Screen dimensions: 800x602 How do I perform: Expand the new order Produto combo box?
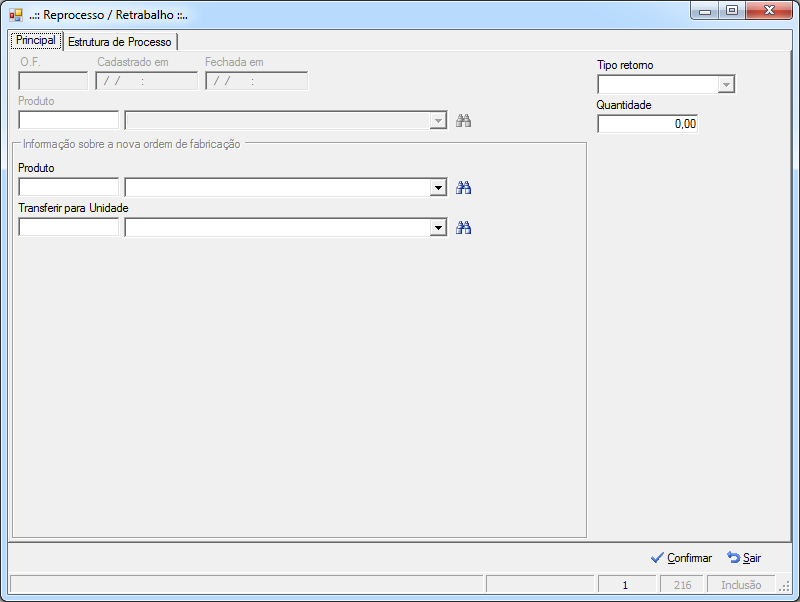pyautogui.click(x=438, y=188)
